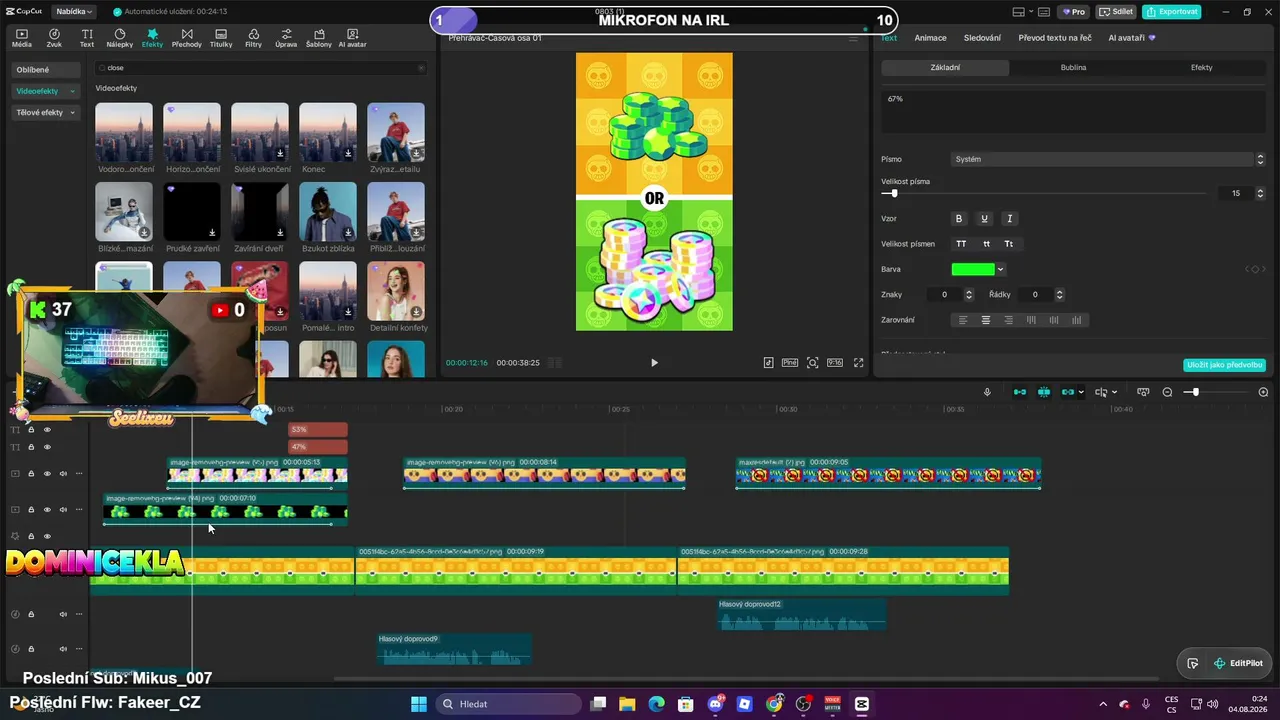Image resolution: width=1280 pixels, height=720 pixels.
Task: Click the fullscreen icon in the player
Action: click(858, 363)
